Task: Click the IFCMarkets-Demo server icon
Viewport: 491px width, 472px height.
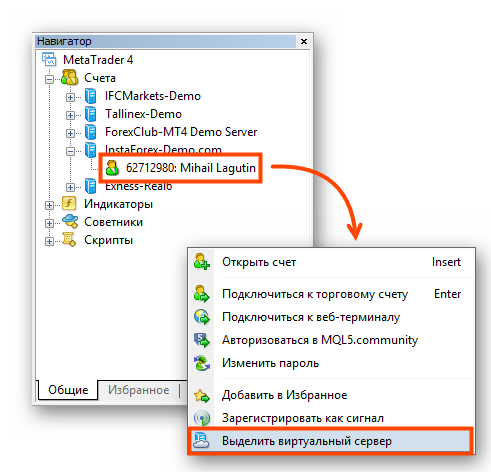Action: point(90,96)
